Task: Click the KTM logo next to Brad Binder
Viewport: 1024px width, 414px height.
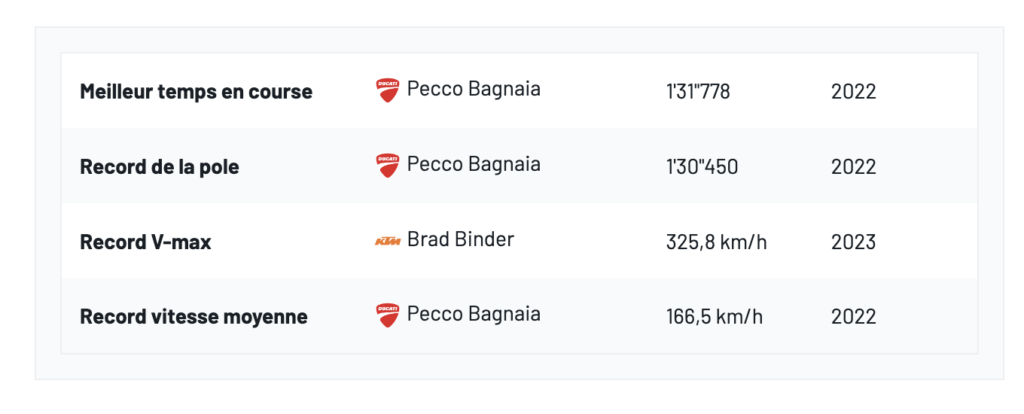Action: point(387,241)
